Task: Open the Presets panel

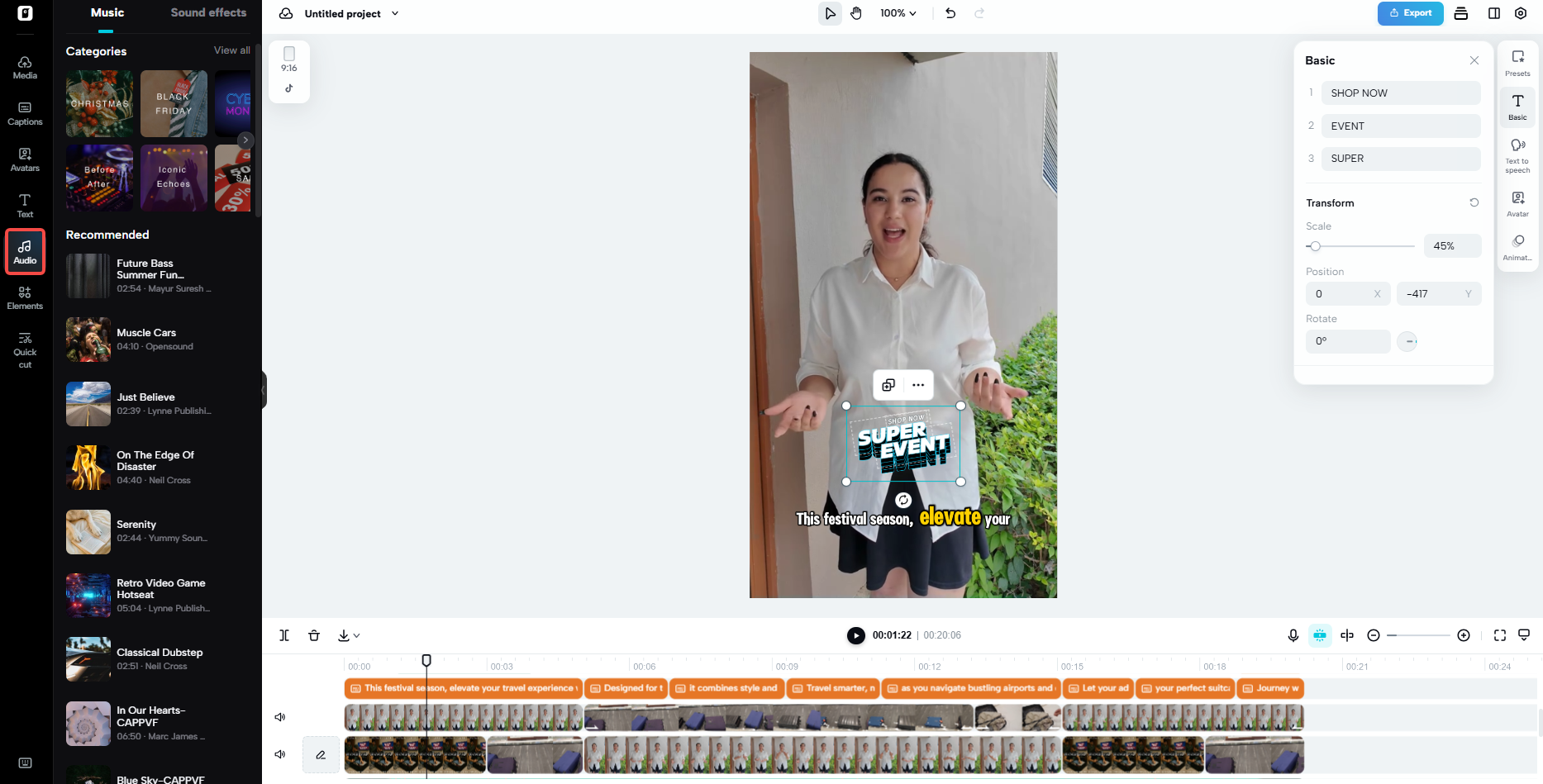Action: 1517,63
